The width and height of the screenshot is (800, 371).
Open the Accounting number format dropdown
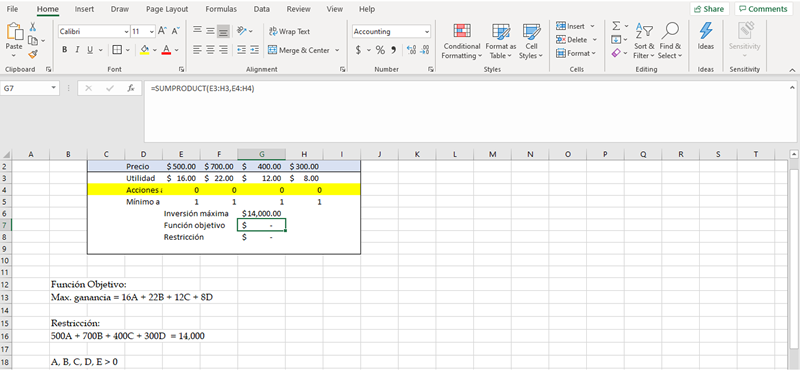point(427,31)
